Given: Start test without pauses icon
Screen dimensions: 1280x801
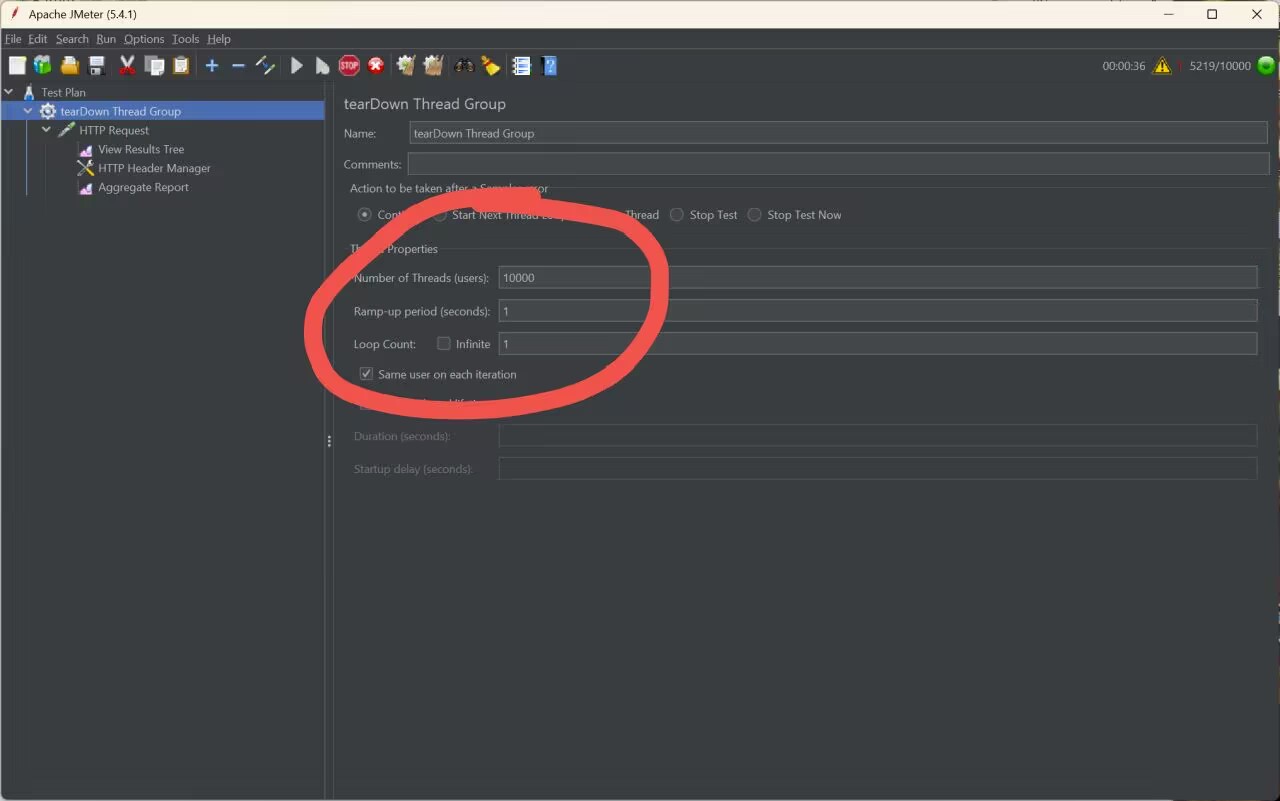Looking at the screenshot, I should [322, 66].
